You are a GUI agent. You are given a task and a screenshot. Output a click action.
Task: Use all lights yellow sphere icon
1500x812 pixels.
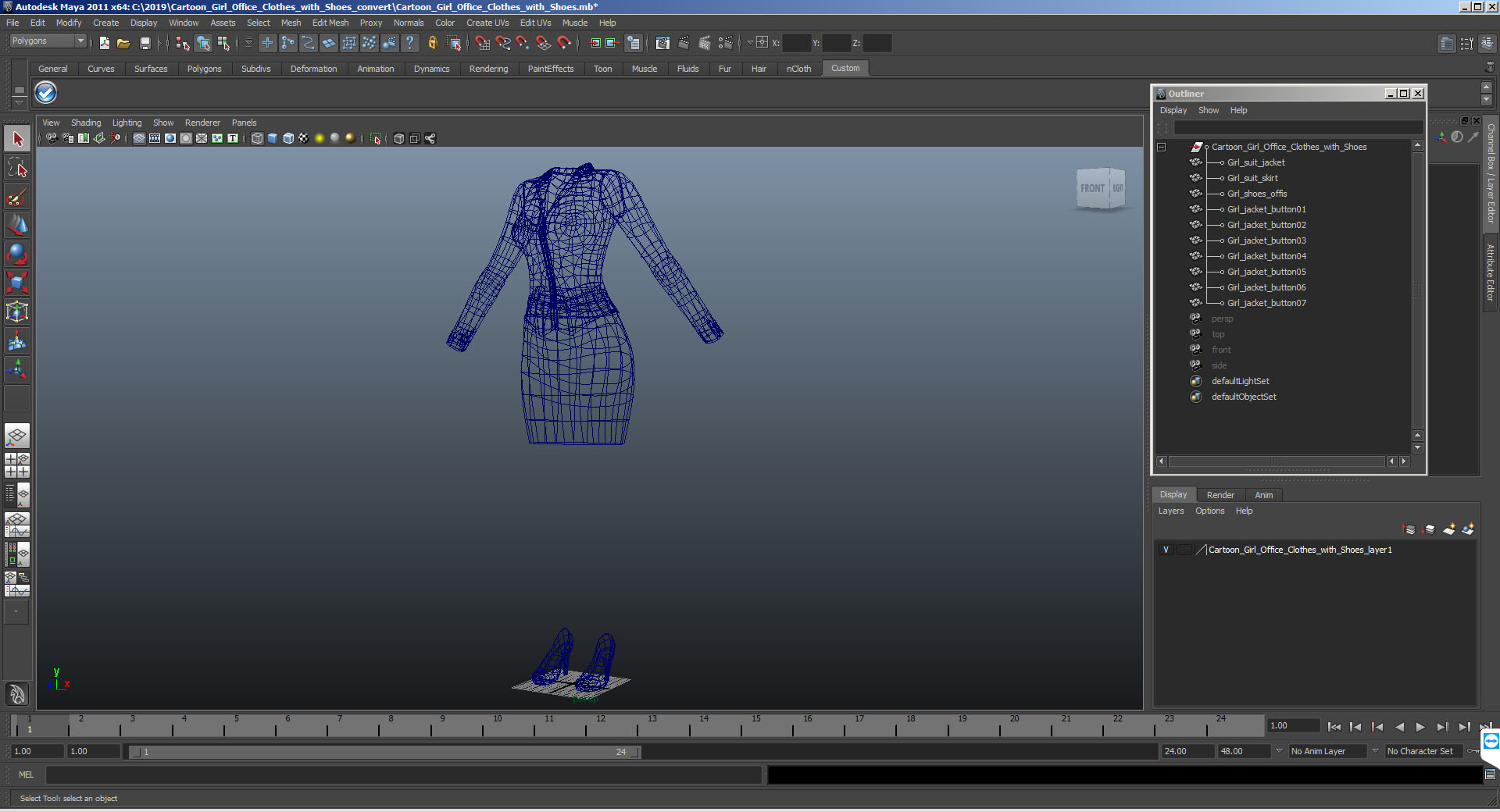(x=320, y=138)
